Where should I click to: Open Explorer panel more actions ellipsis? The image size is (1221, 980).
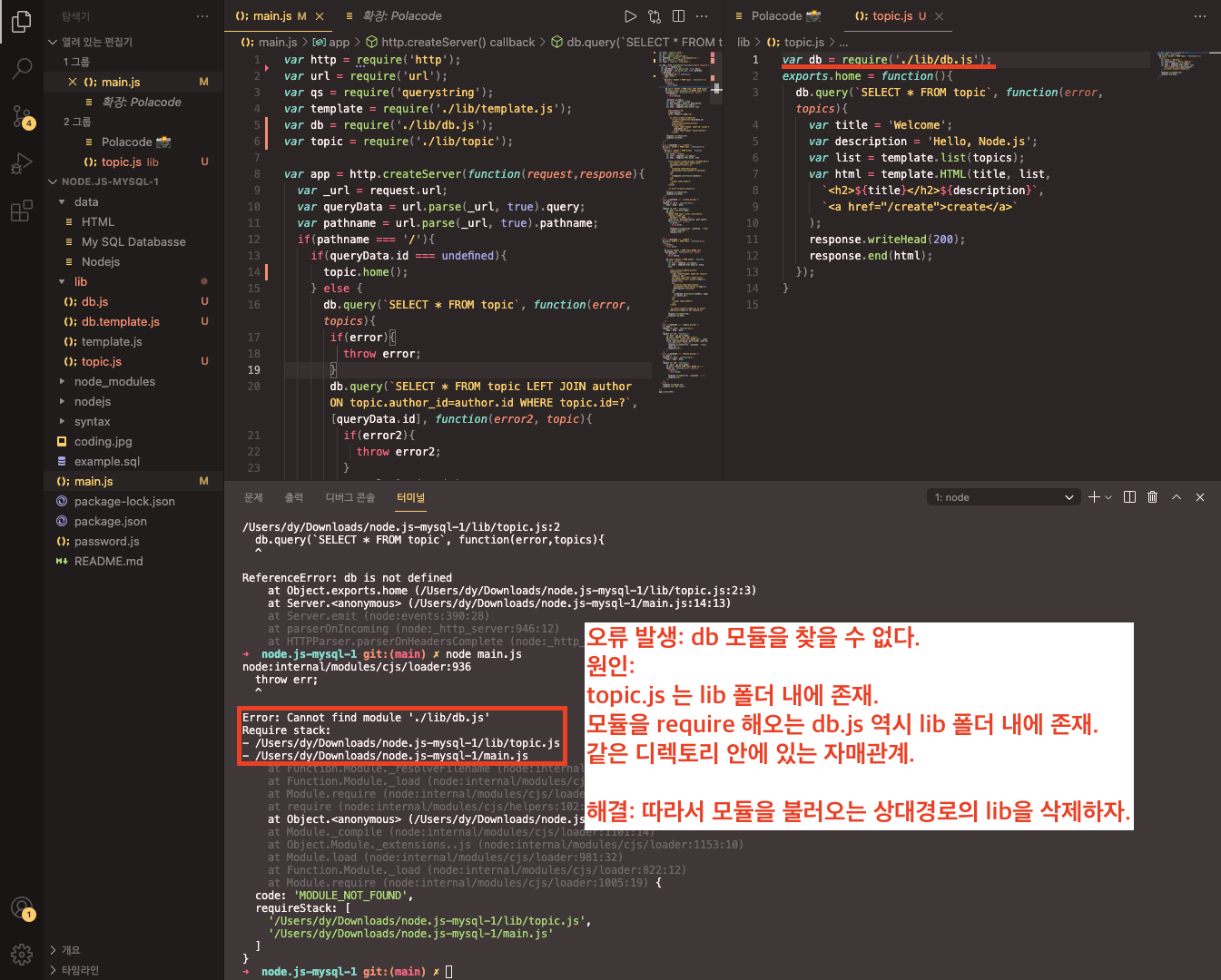click(202, 16)
